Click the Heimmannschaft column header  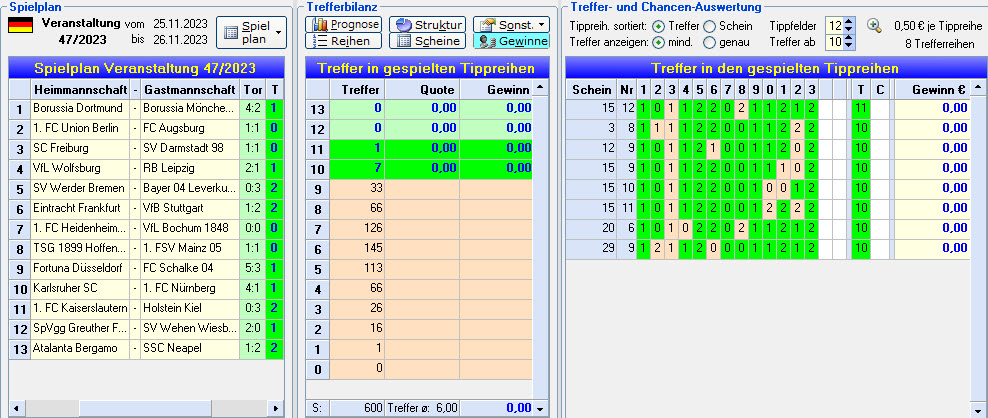coord(81,89)
